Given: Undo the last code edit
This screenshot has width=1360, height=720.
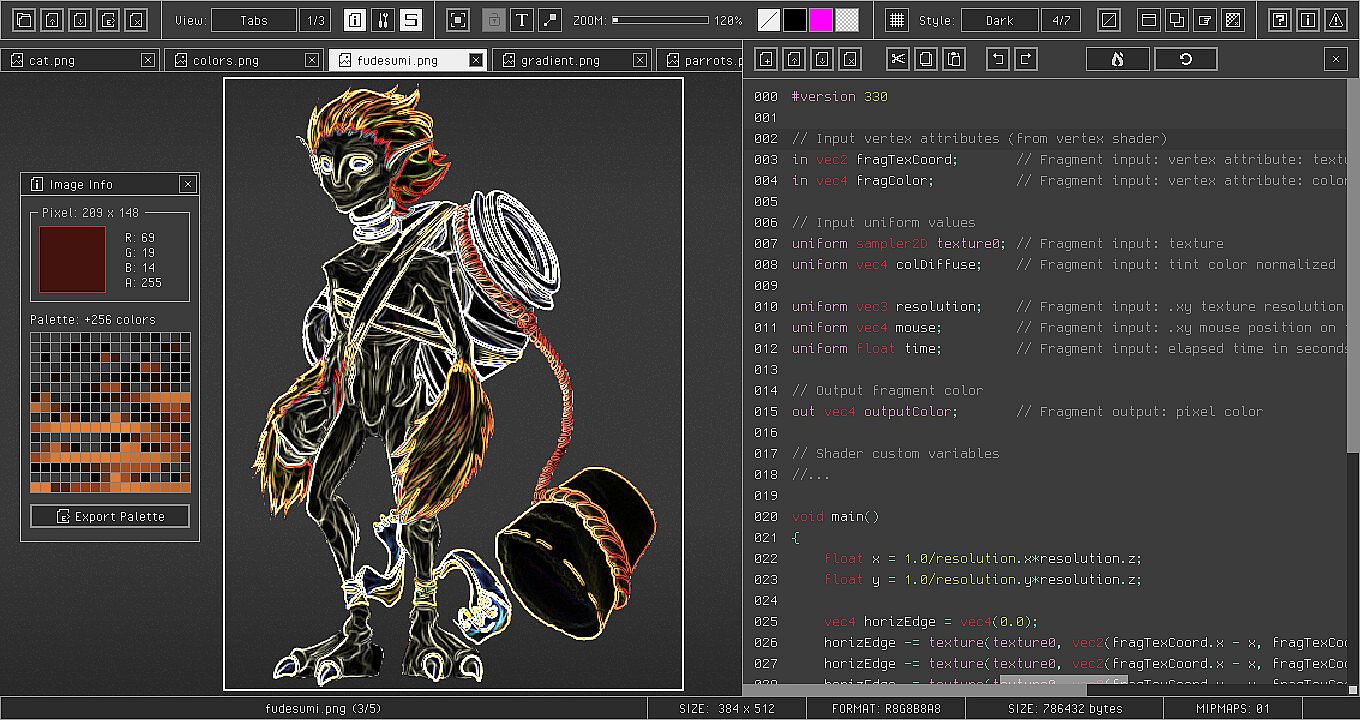Looking at the screenshot, I should tap(997, 59).
